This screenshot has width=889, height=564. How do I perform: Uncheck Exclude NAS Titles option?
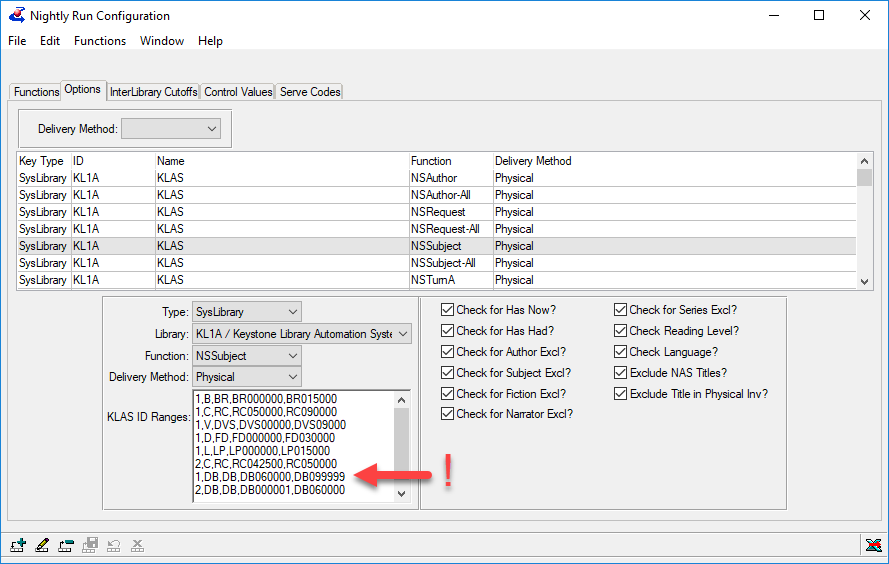coord(621,373)
